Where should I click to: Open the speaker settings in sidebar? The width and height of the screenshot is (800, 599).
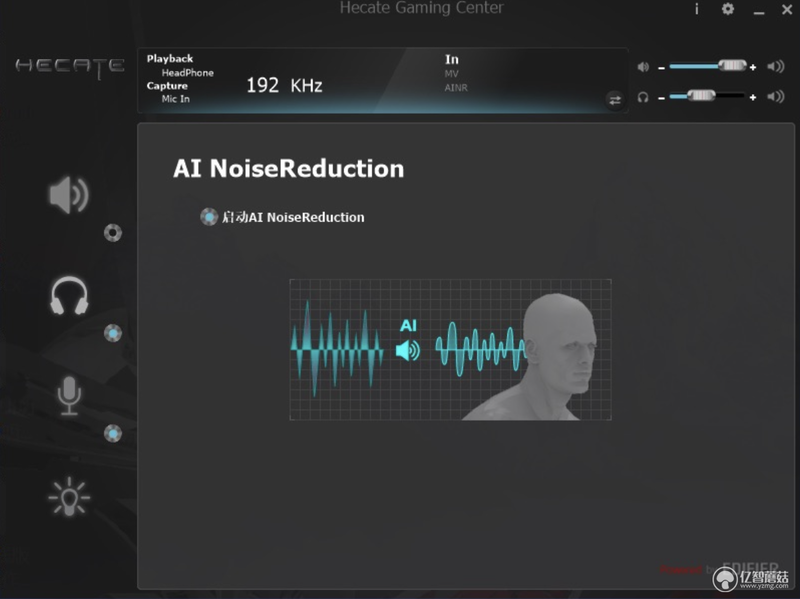tap(69, 194)
